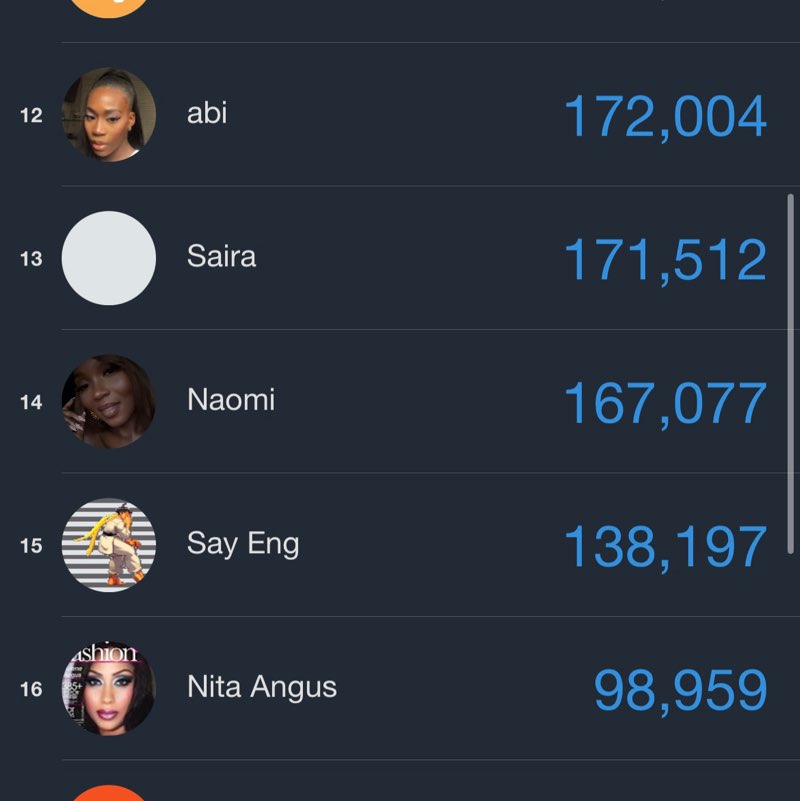Open Saira's blank profile picture
Viewport: 800px width, 801px height.
[109, 258]
